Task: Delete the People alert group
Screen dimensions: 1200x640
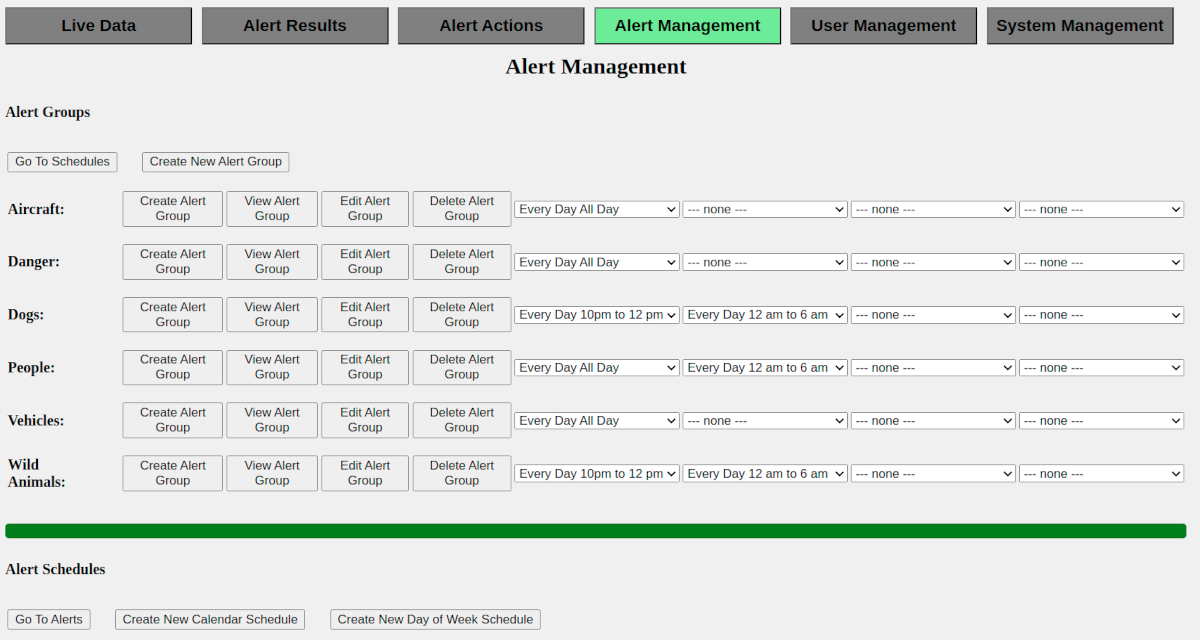Action: (x=461, y=367)
